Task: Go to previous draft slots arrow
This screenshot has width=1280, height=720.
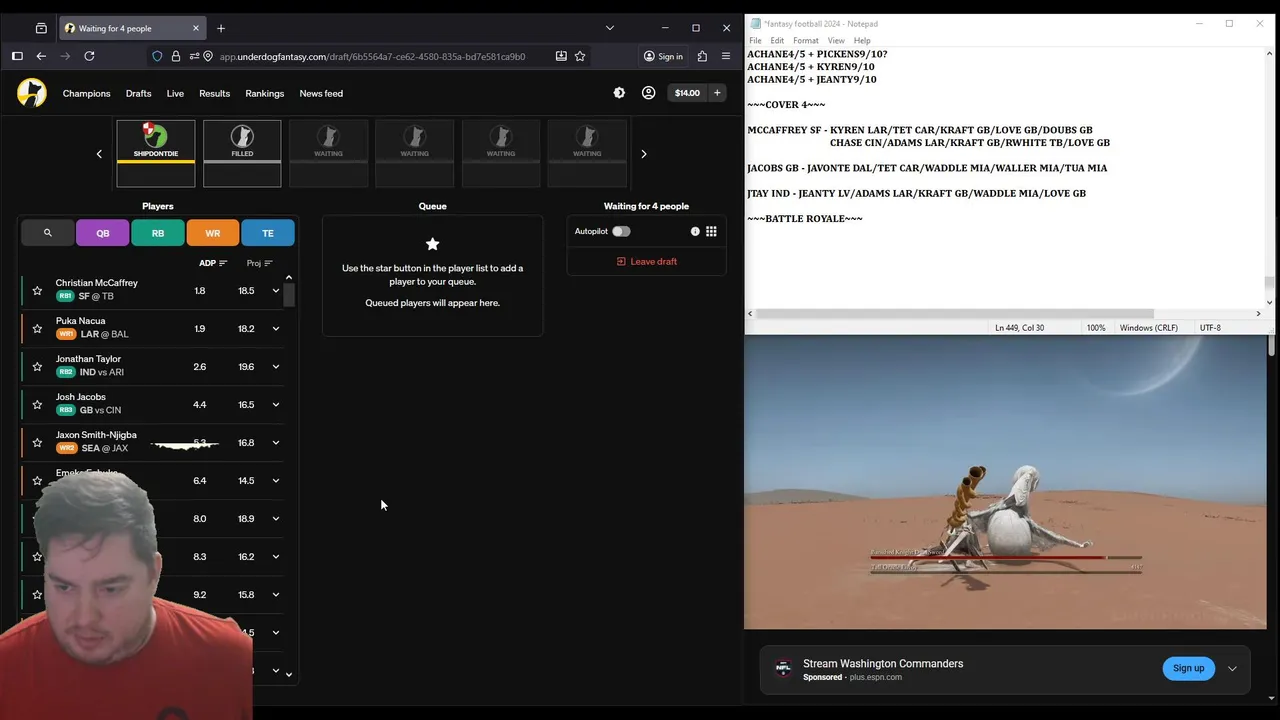Action: pyautogui.click(x=99, y=154)
